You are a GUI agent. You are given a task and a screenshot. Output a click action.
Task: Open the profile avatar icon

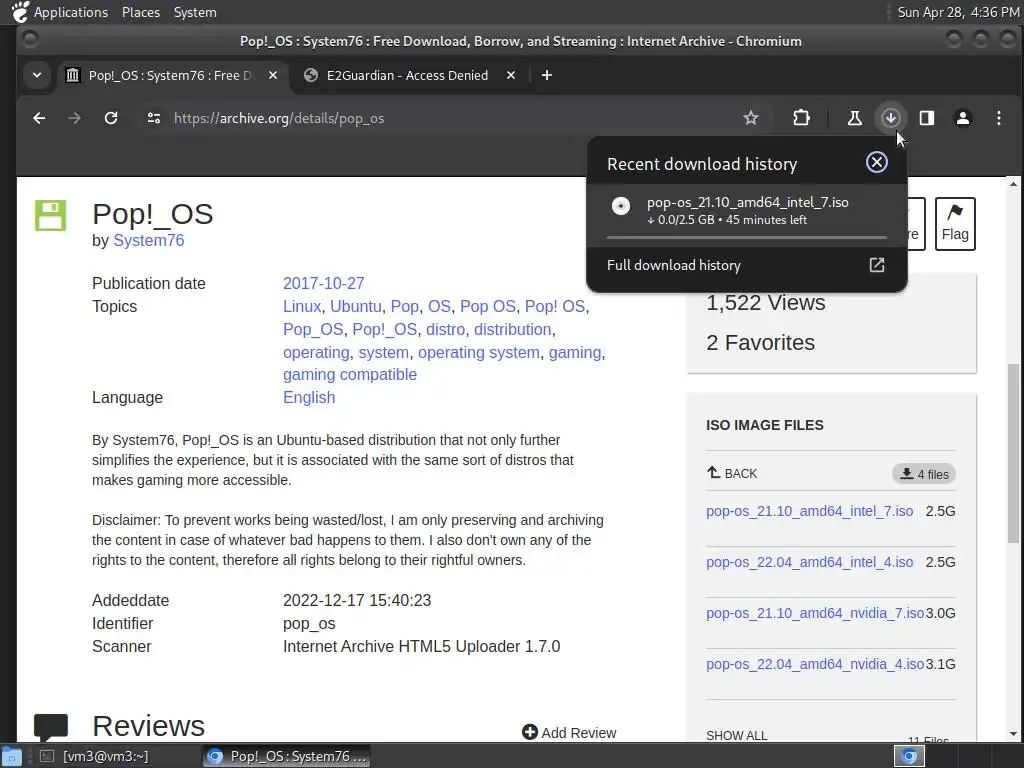tap(963, 118)
